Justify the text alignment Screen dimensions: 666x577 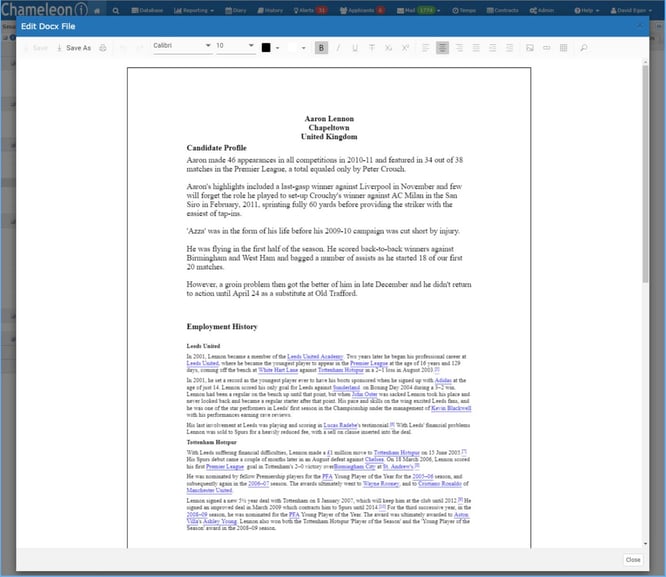tap(476, 48)
